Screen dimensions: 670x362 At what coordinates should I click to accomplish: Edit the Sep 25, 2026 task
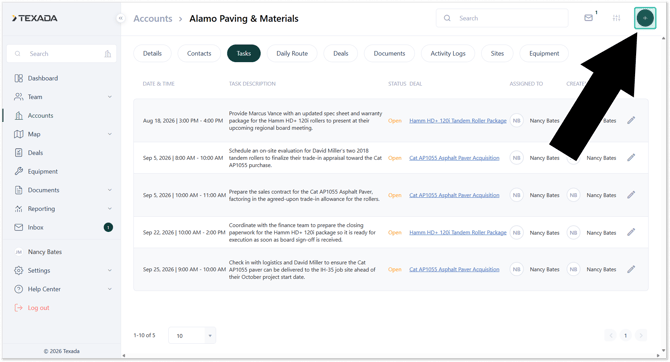coord(631,269)
